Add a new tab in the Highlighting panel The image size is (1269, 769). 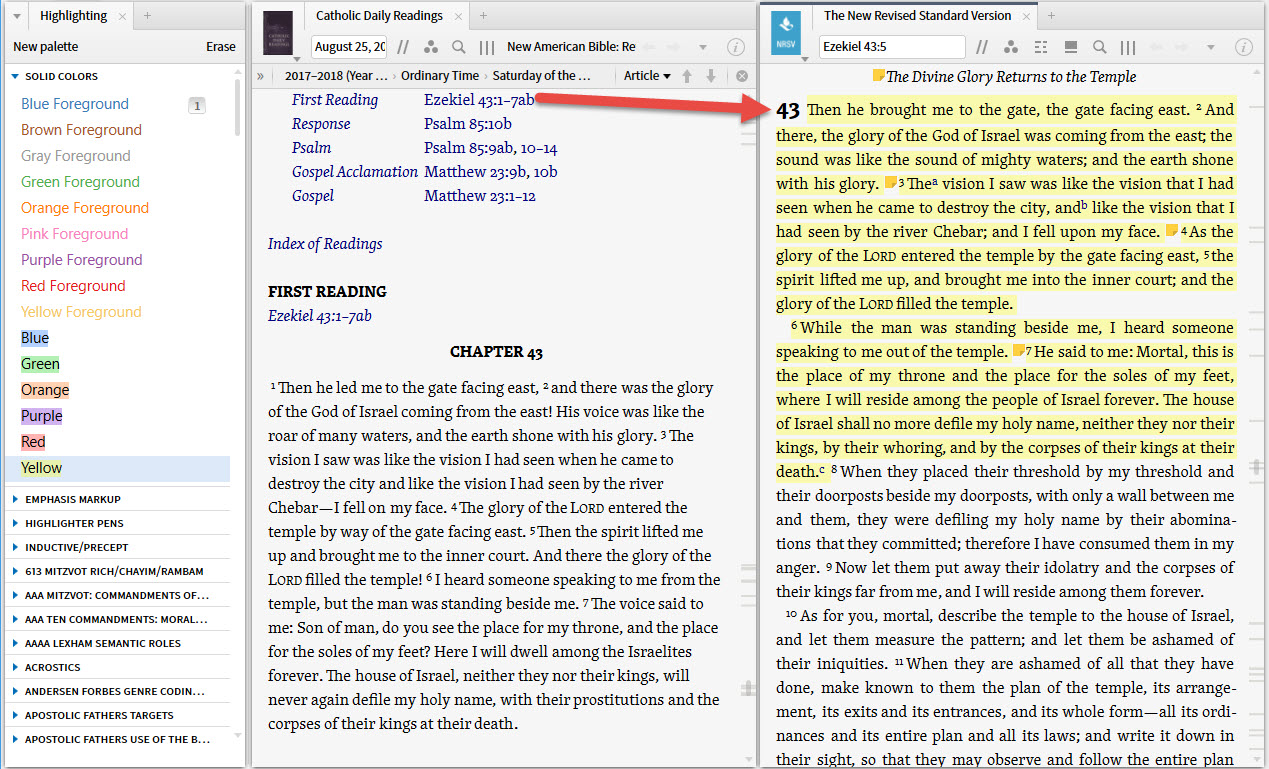pos(147,16)
